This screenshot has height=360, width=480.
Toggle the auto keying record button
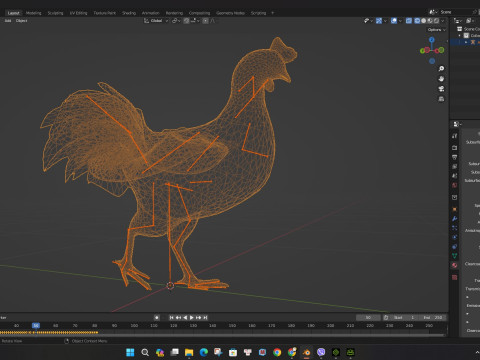[x=157, y=318]
